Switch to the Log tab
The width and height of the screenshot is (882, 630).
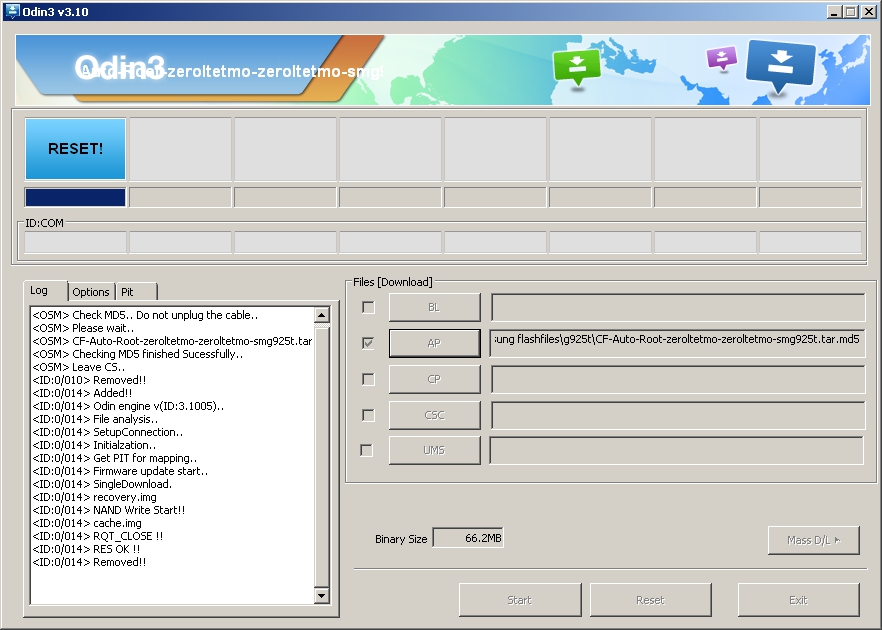click(x=46, y=291)
